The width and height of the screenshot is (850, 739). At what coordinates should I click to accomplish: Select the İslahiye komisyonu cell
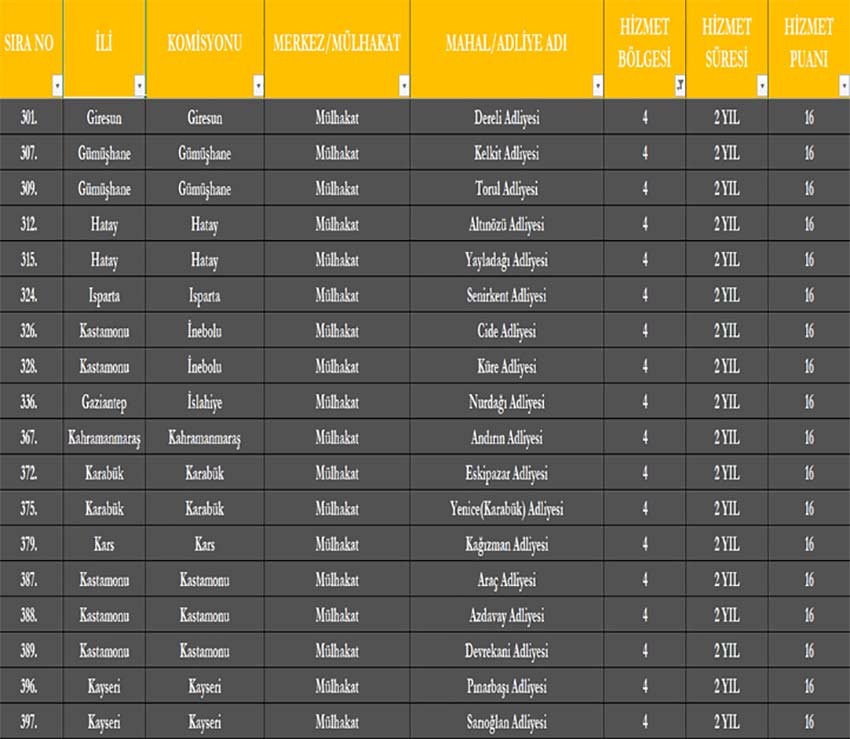coord(205,402)
